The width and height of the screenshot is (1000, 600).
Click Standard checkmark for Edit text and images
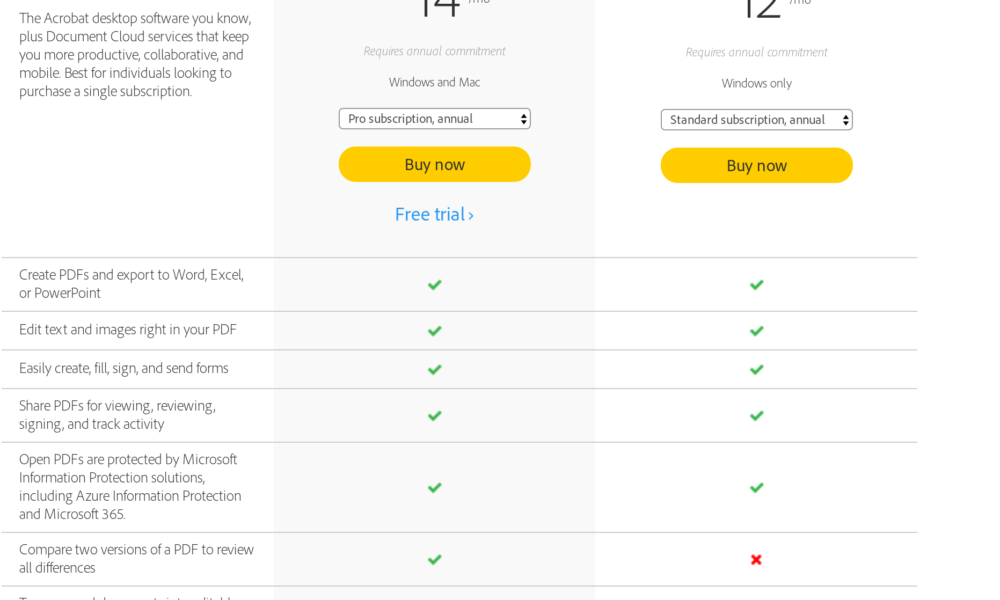757,331
